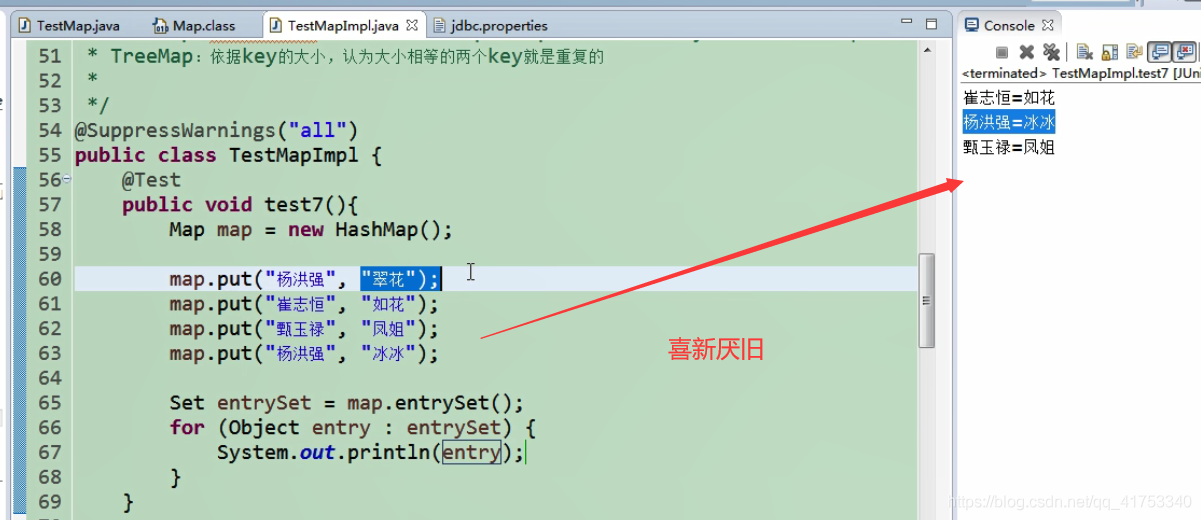This screenshot has width=1201, height=520.
Task: Select the Console view tab
Action: tap(1009, 25)
